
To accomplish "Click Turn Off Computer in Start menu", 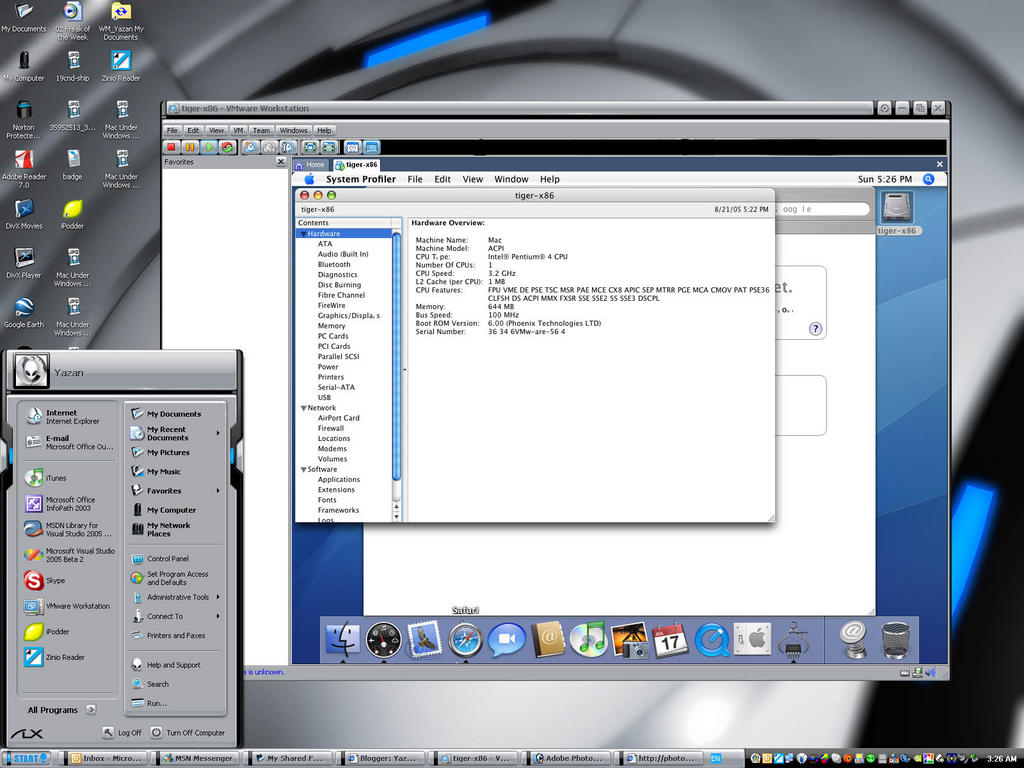I will pos(188,733).
